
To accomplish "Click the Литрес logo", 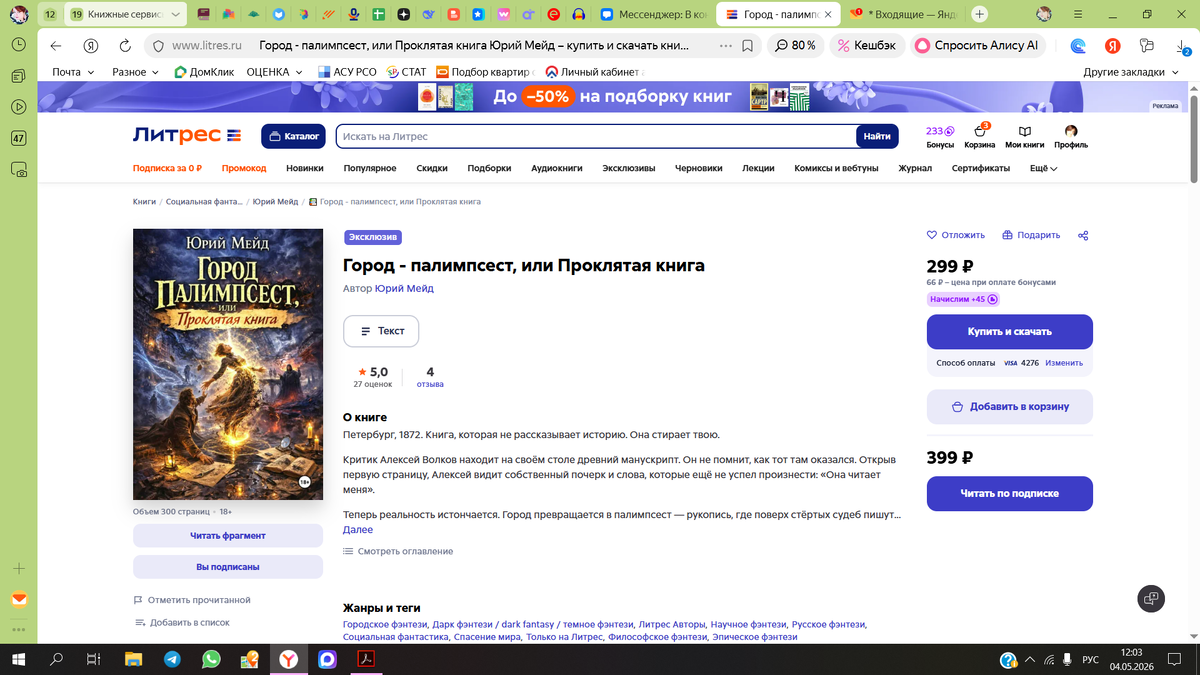I will point(187,136).
